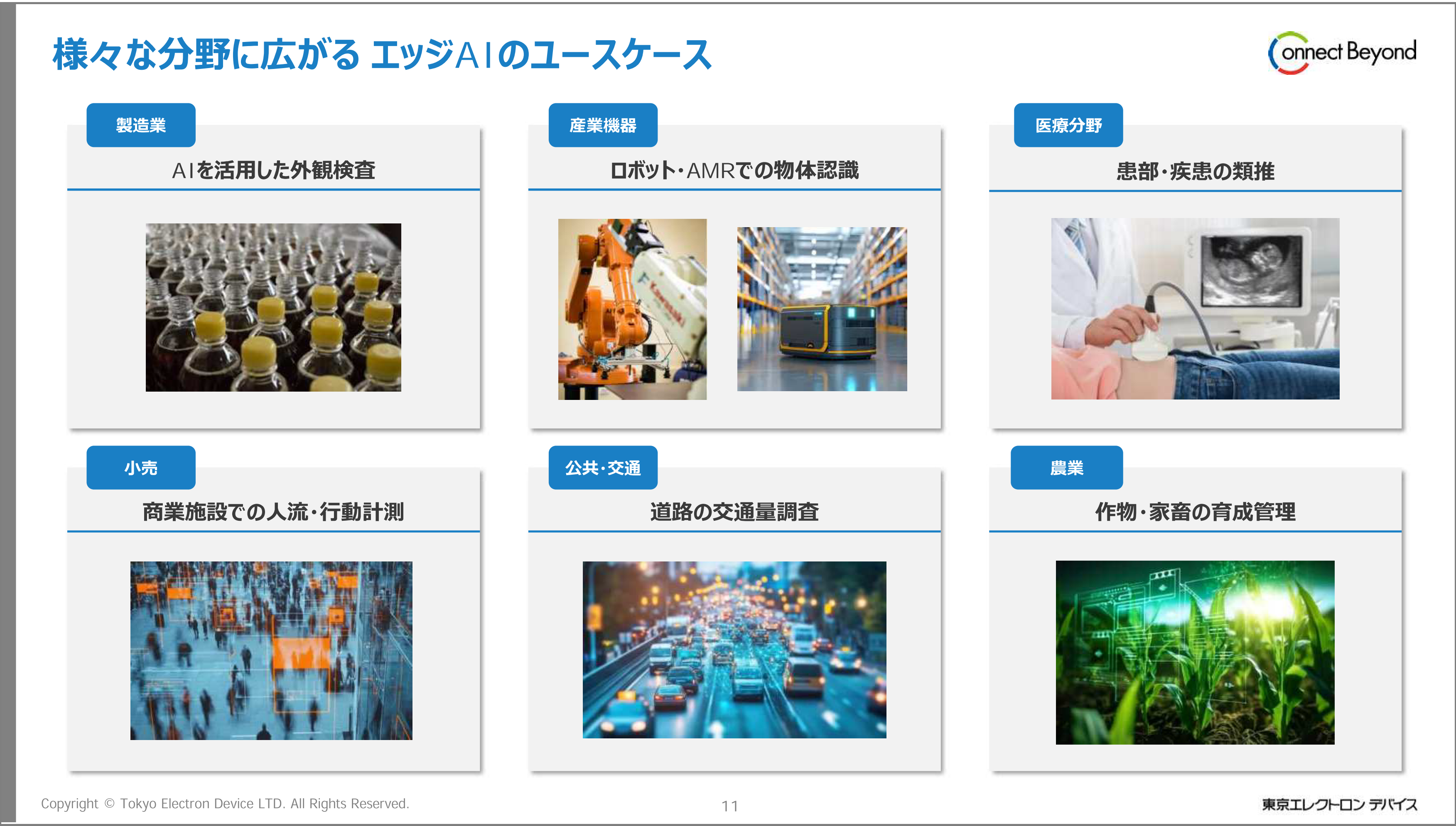Image resolution: width=1456 pixels, height=826 pixels.
Task: Click the AIを活用した外観検査 heading
Action: [273, 170]
